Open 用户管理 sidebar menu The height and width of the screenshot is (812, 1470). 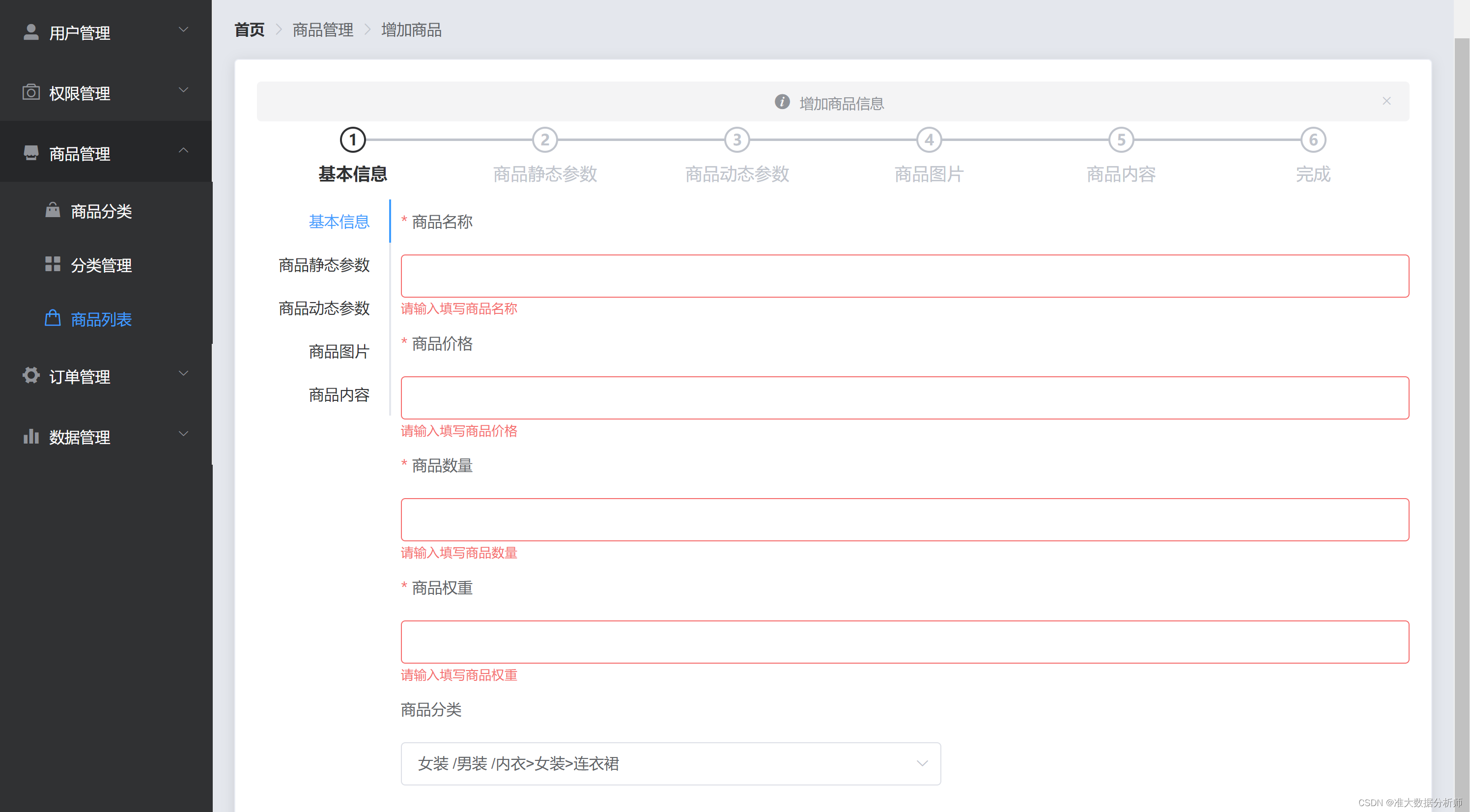click(x=106, y=31)
